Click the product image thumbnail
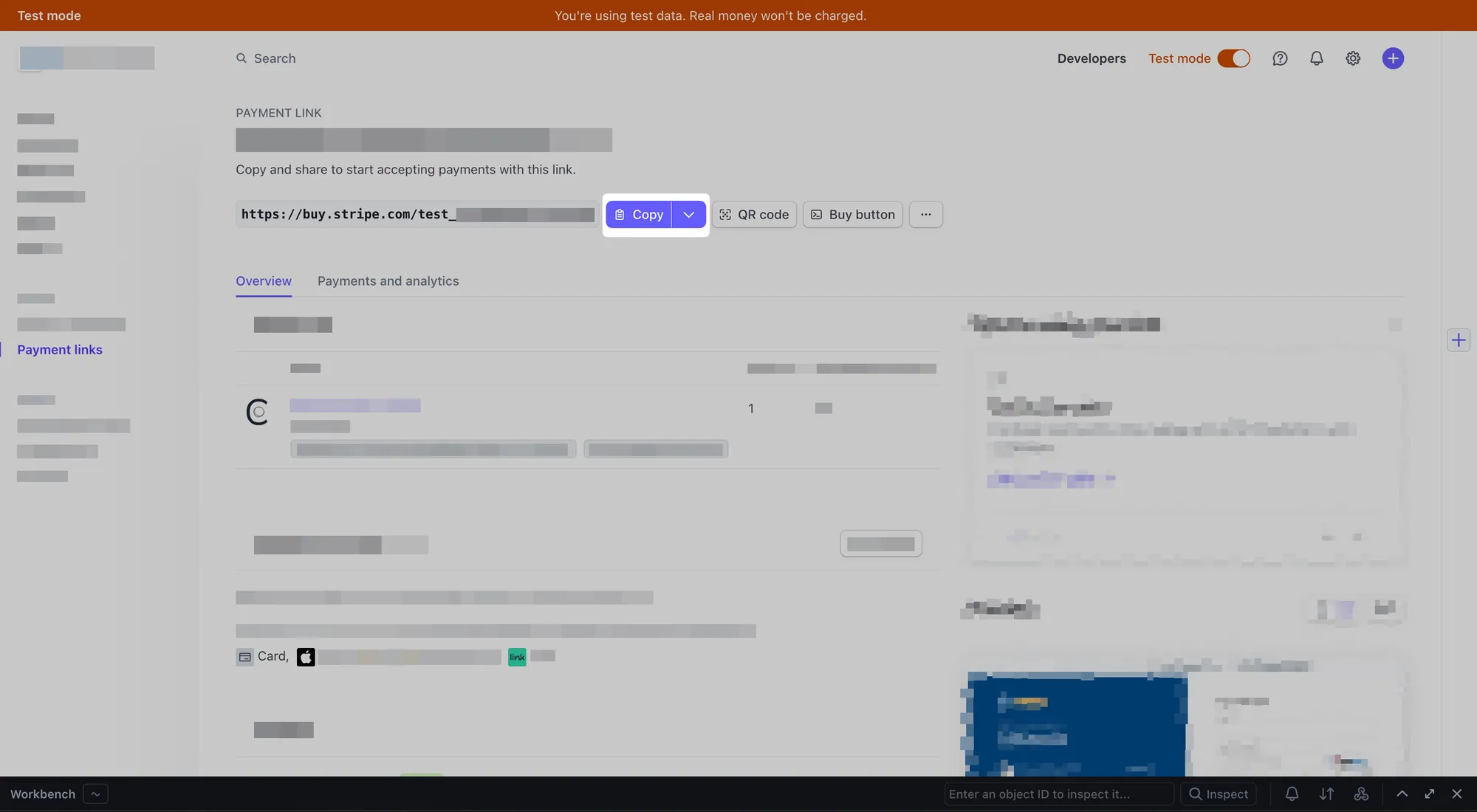 pos(257,412)
